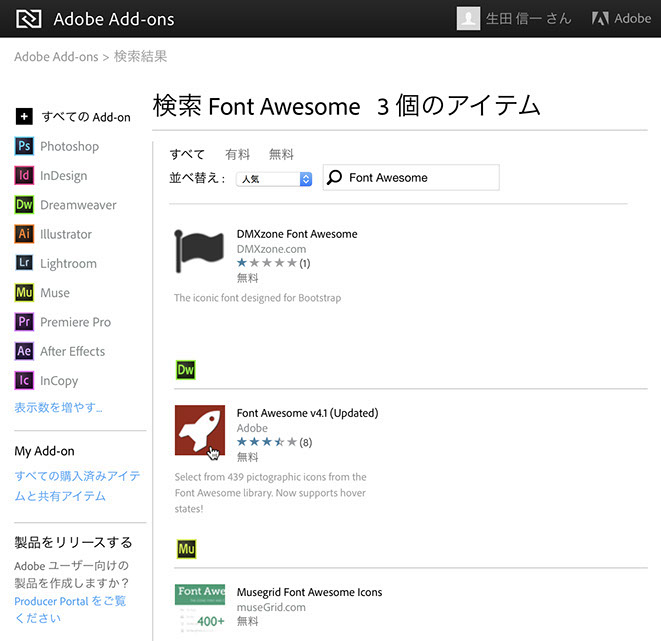Click star rating of Font Awesome v4.1
The image size is (661, 641).
click(267, 442)
